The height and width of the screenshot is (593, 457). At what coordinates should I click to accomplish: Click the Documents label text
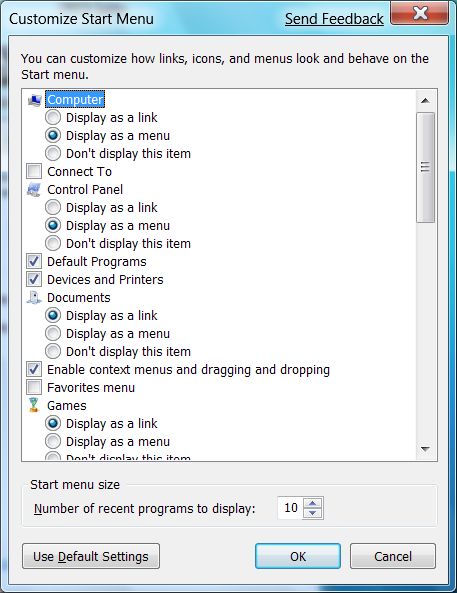(79, 298)
